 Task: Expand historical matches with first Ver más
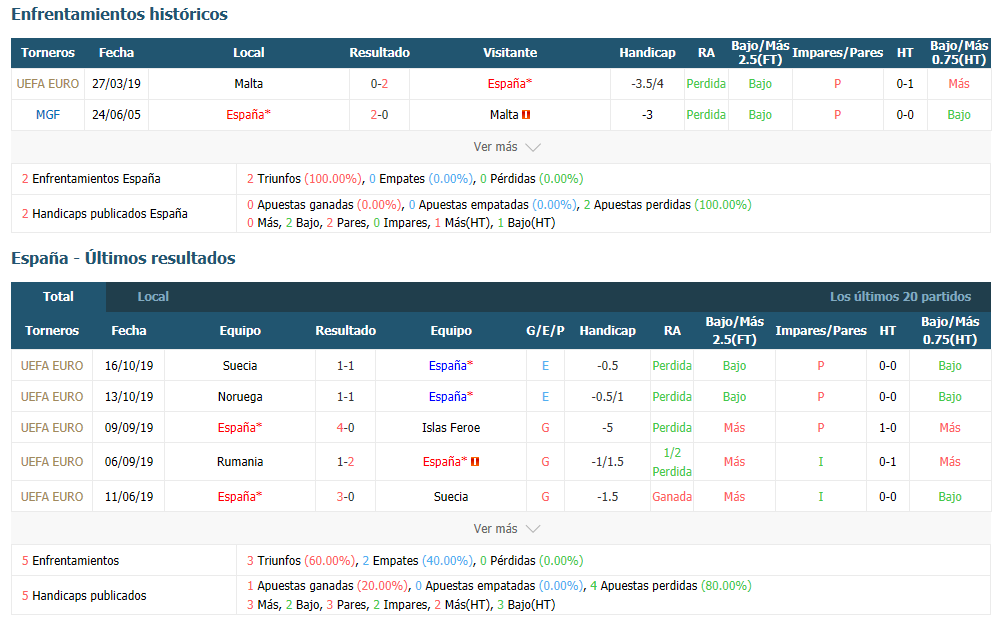coord(507,147)
